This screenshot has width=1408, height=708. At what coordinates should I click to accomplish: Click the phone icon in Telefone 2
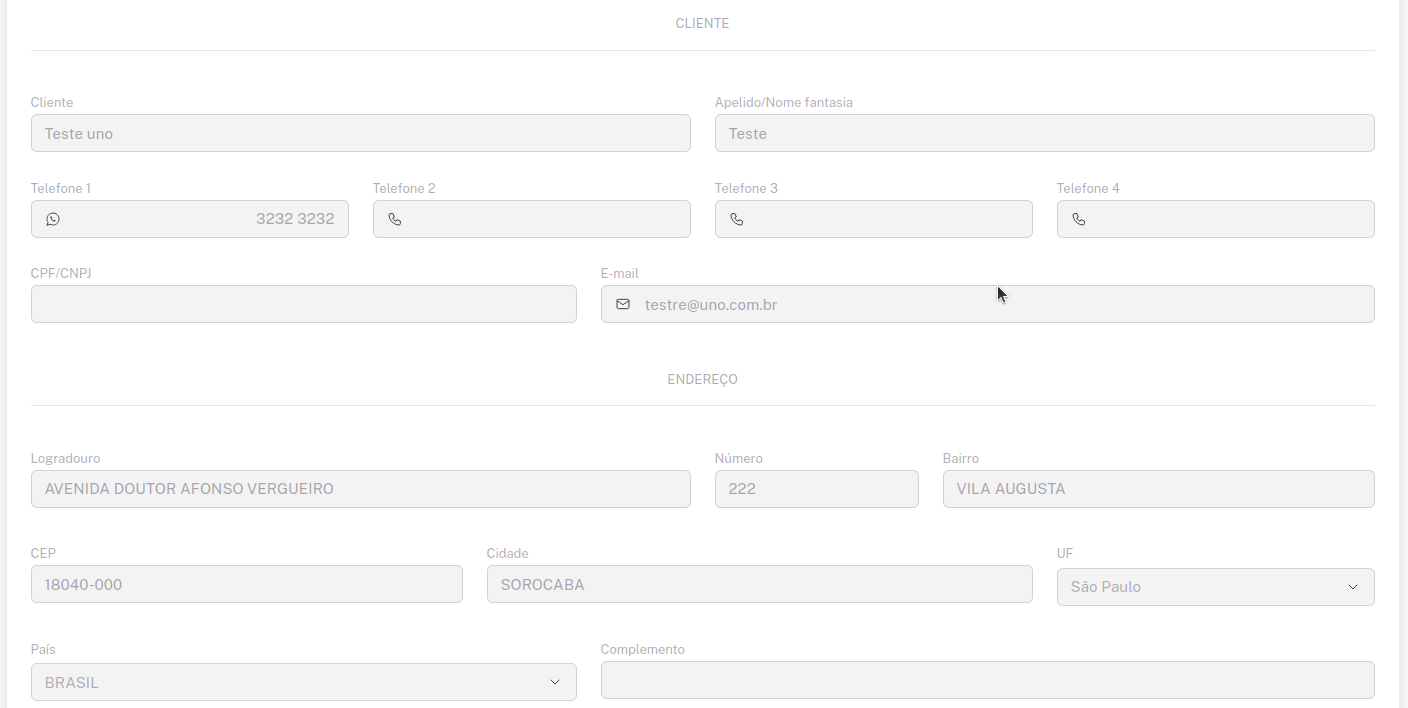click(395, 219)
